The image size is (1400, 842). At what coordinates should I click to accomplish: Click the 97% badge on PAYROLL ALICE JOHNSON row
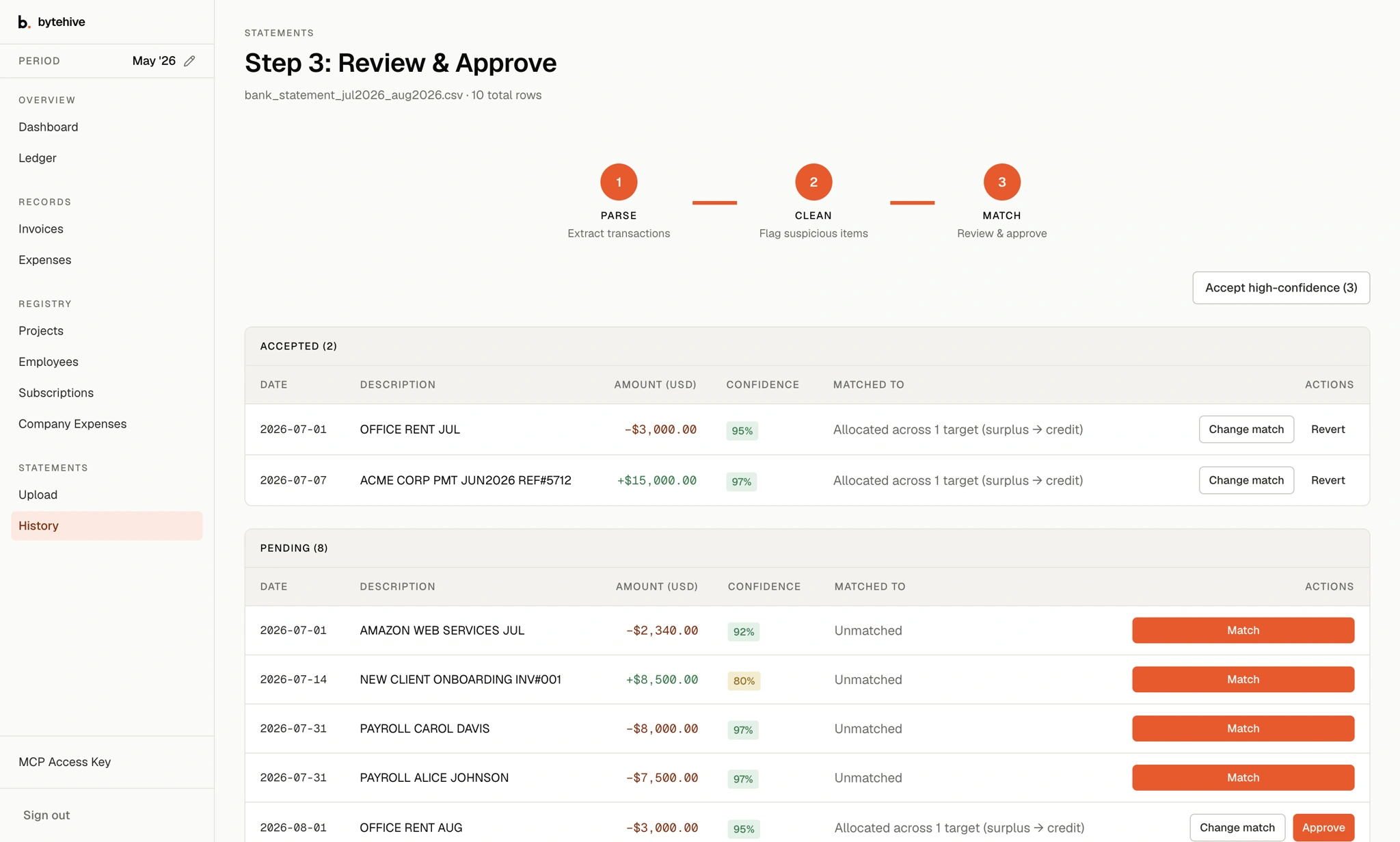[x=743, y=779]
